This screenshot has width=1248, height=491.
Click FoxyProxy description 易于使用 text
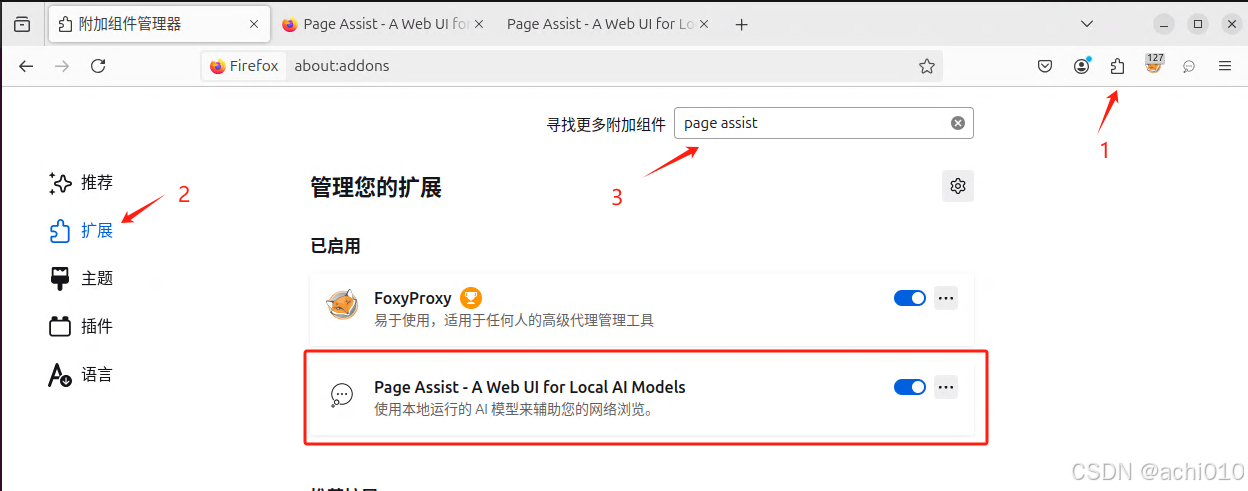click(x=514, y=320)
